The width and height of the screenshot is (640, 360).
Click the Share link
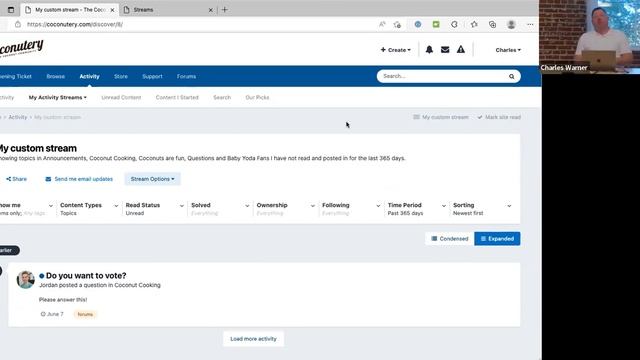[16, 179]
